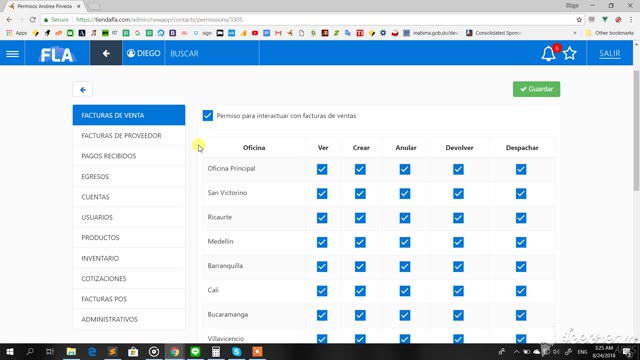Click the Devolver column header
The width and height of the screenshot is (640, 360).
[x=459, y=148]
